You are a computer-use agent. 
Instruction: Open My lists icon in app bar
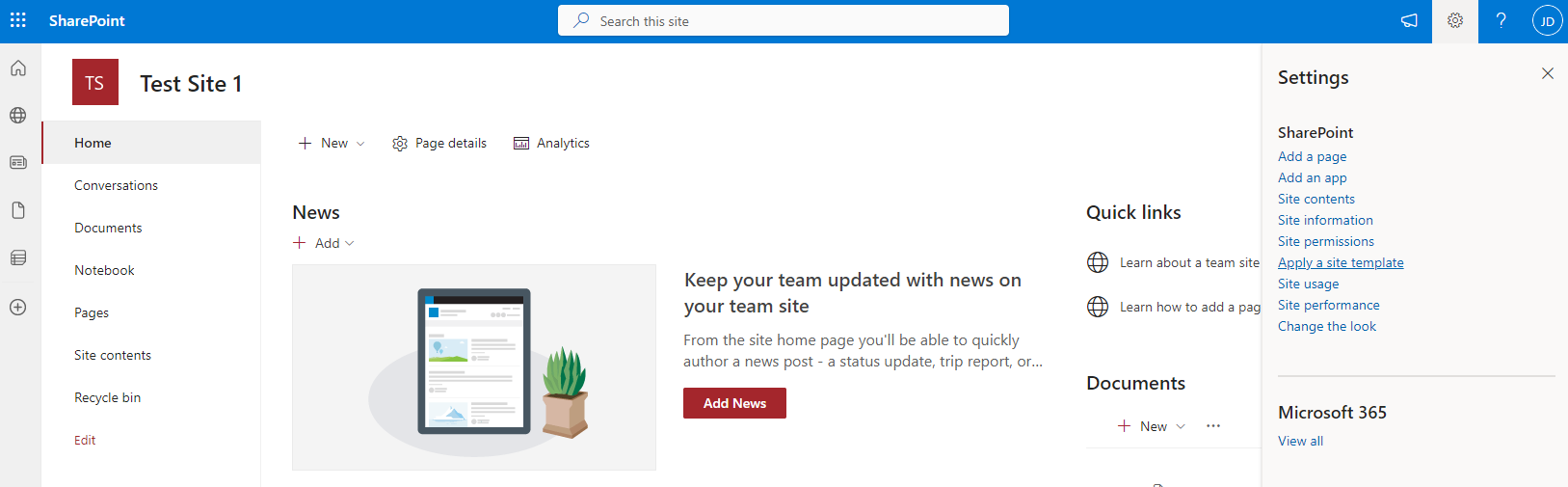(x=18, y=257)
